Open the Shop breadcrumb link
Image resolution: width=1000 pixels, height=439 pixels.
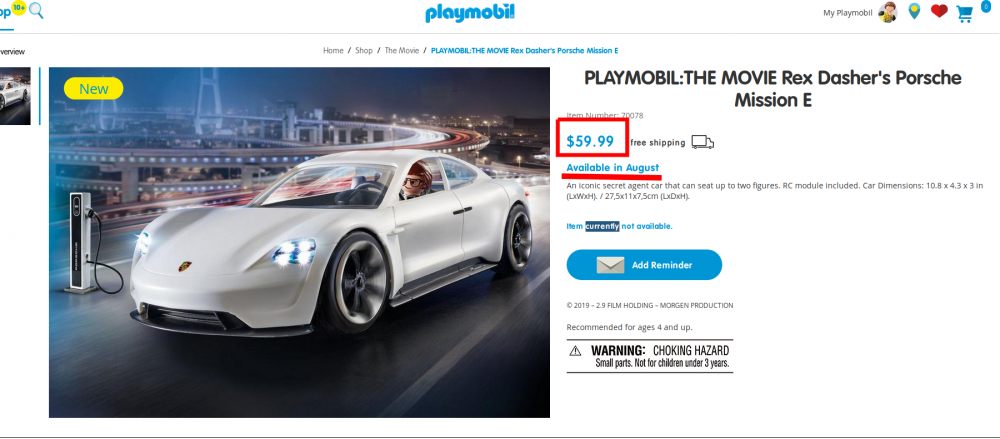(x=364, y=50)
